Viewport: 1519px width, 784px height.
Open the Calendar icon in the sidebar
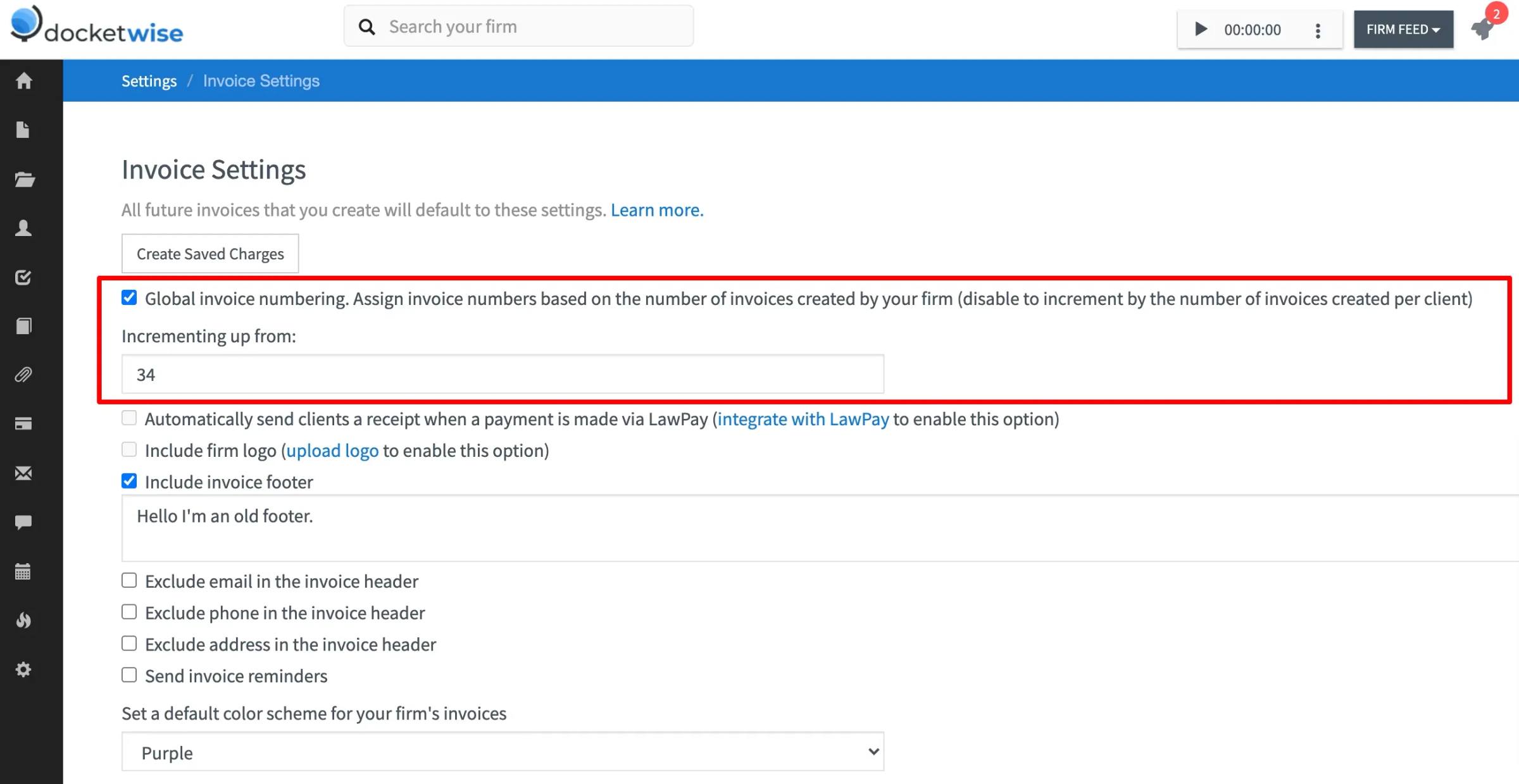[23, 571]
